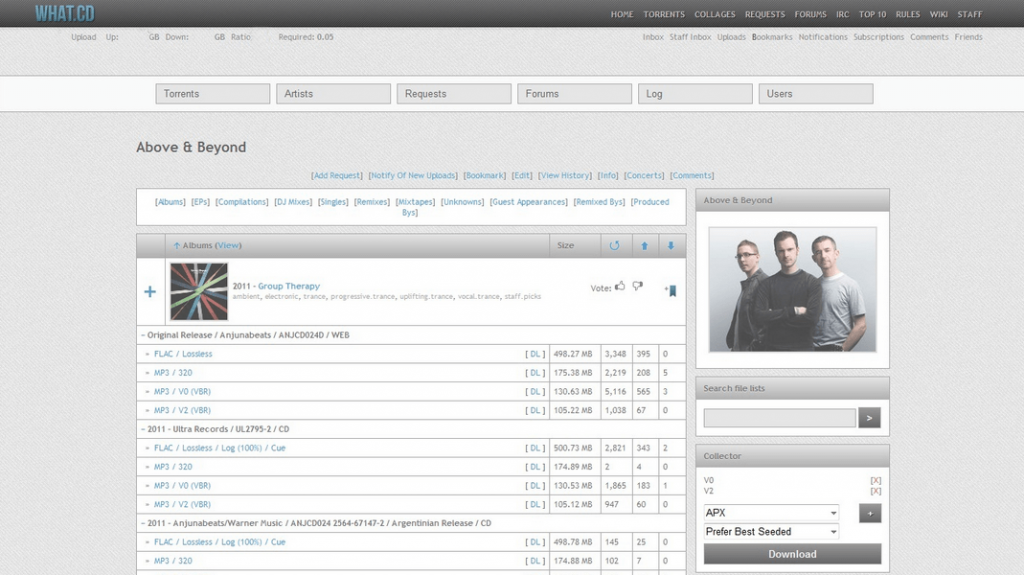Remove V0 from collector list
1024x575 pixels.
click(x=875, y=480)
